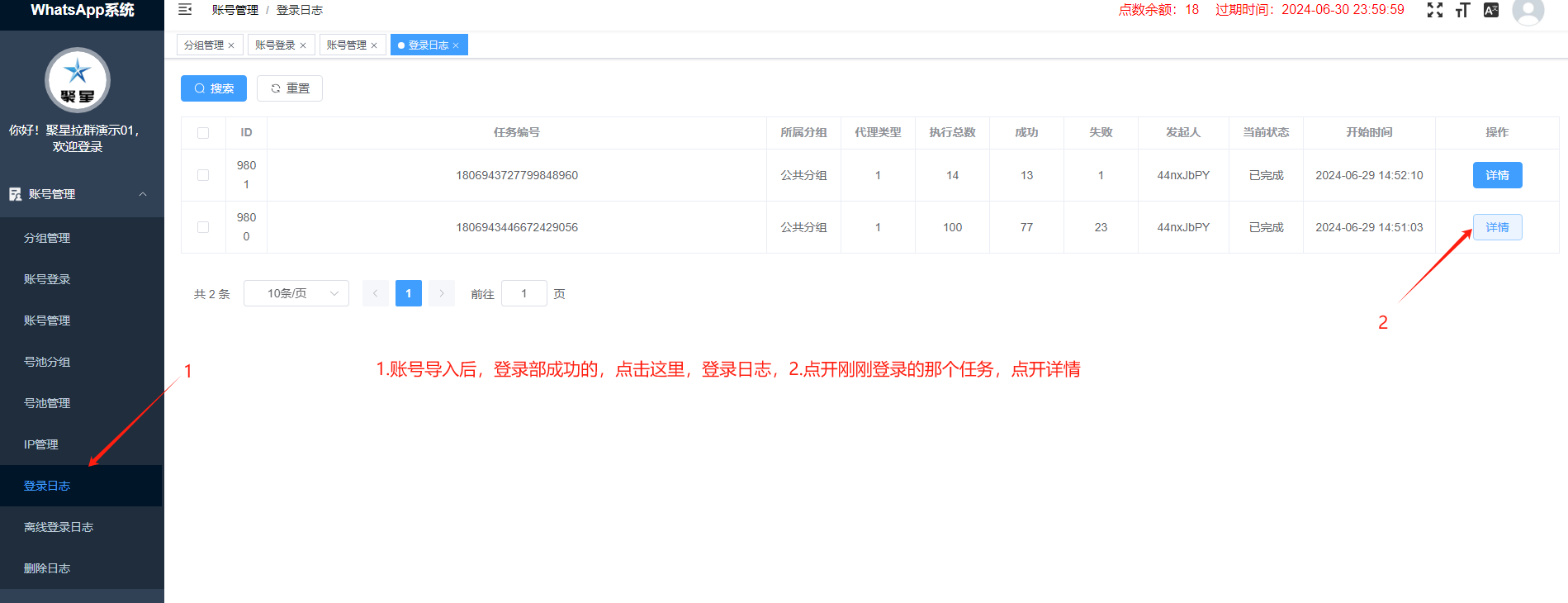The image size is (1568, 603).
Task: Check the row with ID 9801
Action: [203, 175]
